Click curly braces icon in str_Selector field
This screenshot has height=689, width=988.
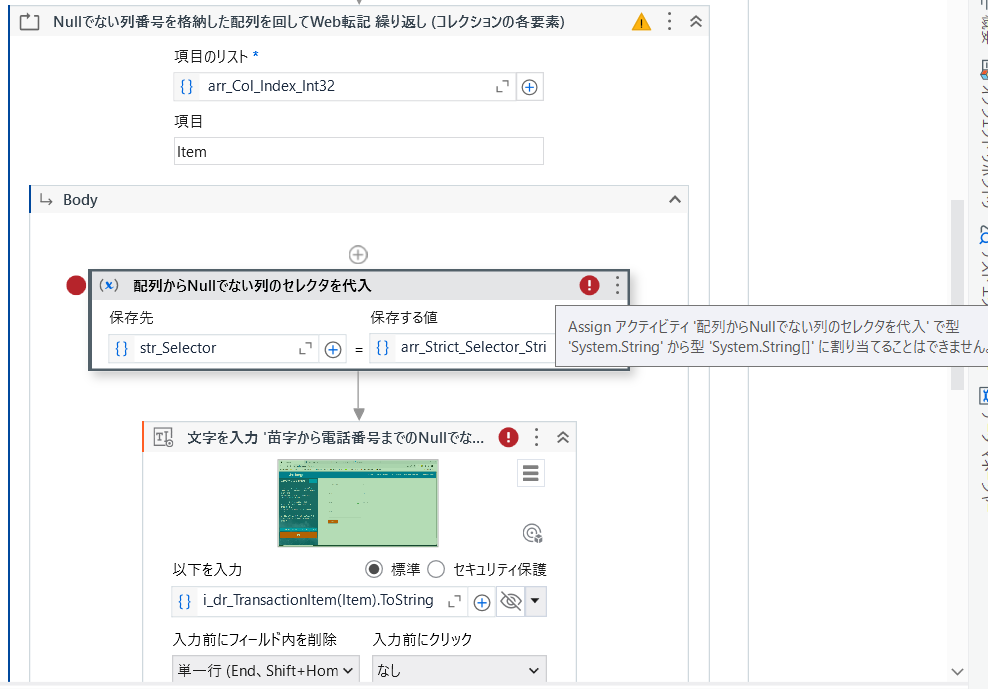tap(122, 349)
